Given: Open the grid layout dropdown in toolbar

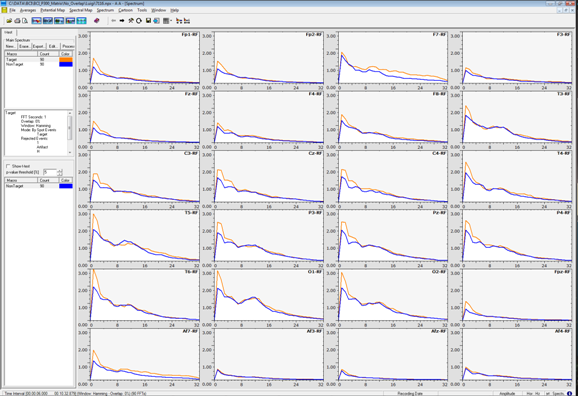Looking at the screenshot, I should coord(167,21).
